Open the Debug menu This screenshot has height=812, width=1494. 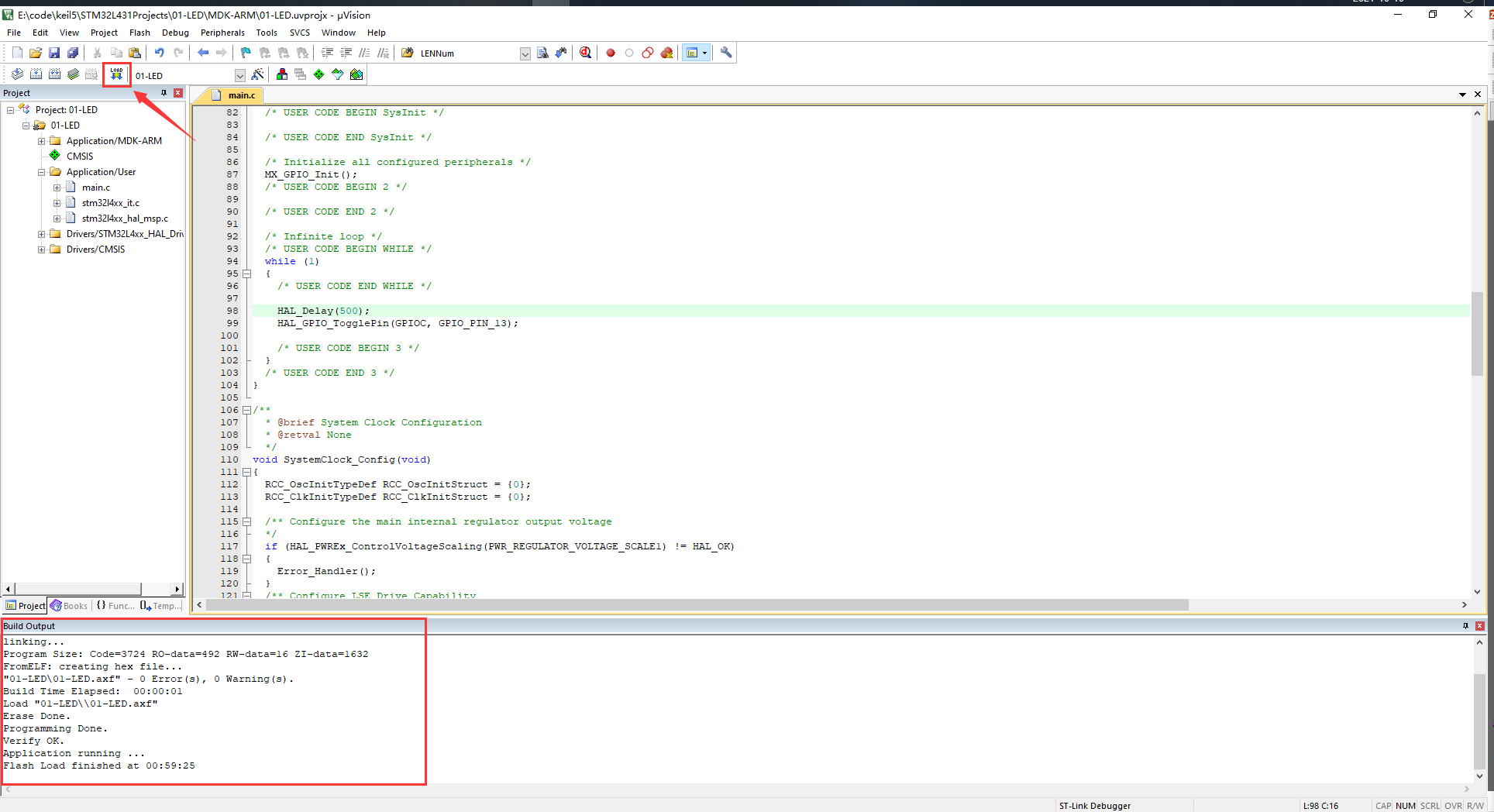click(175, 33)
